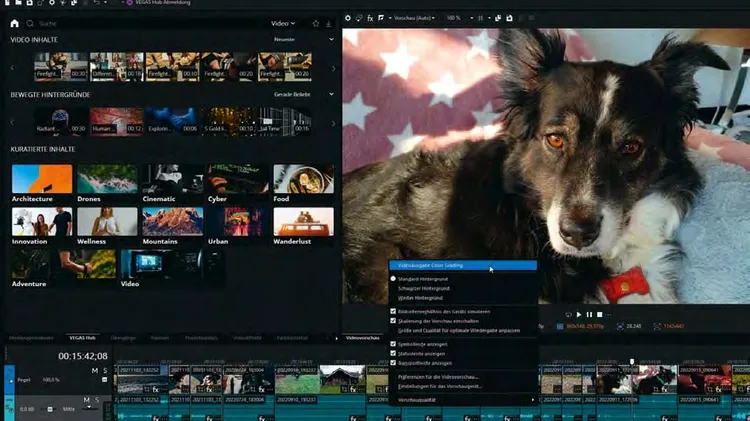Image resolution: width=750 pixels, height=421 pixels.
Task: Open the Architecture curated category
Action: (42, 180)
